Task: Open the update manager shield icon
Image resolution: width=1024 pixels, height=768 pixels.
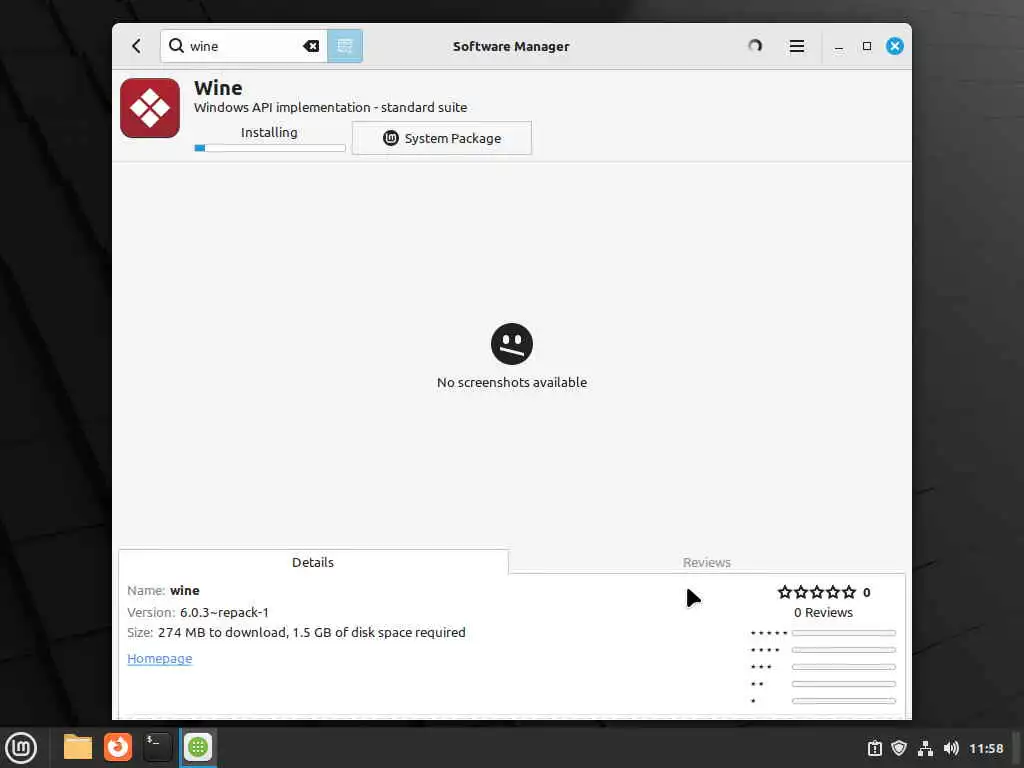Action: pos(899,748)
